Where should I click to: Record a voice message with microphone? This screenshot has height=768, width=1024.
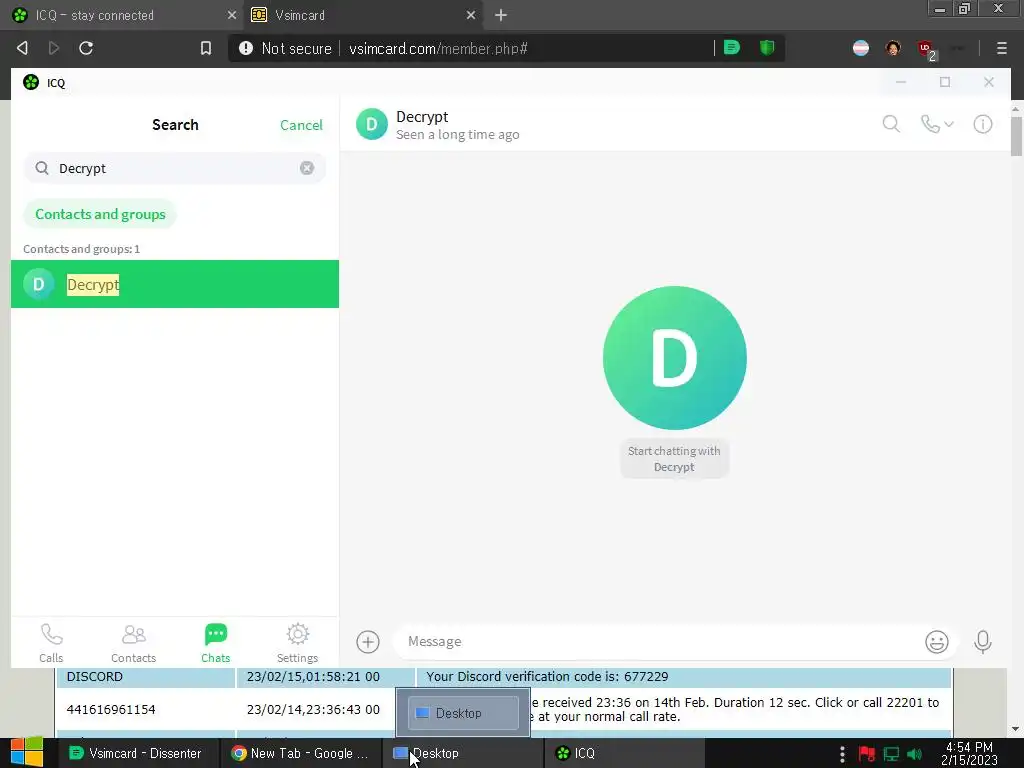click(x=983, y=642)
